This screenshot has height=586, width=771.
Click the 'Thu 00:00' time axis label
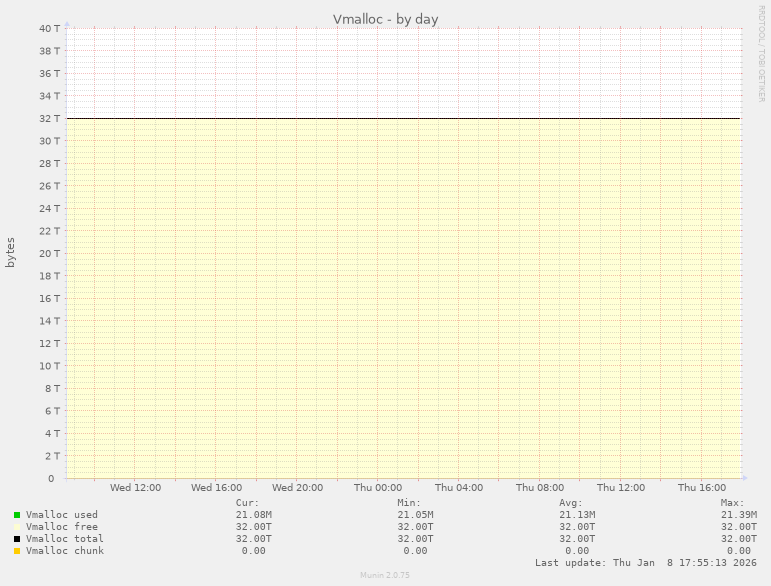[378, 488]
